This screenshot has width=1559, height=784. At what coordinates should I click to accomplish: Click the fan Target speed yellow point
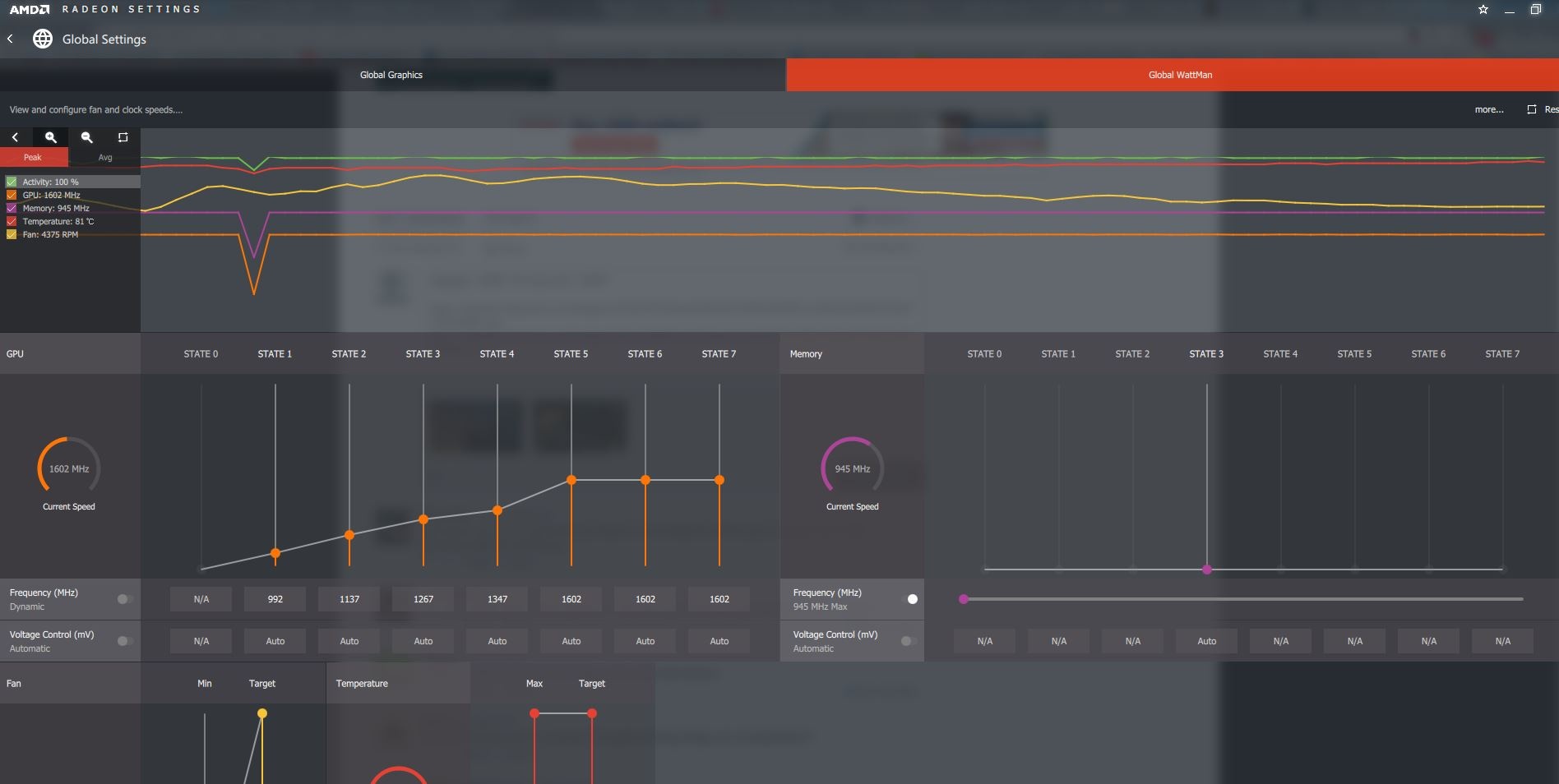pyautogui.click(x=262, y=713)
